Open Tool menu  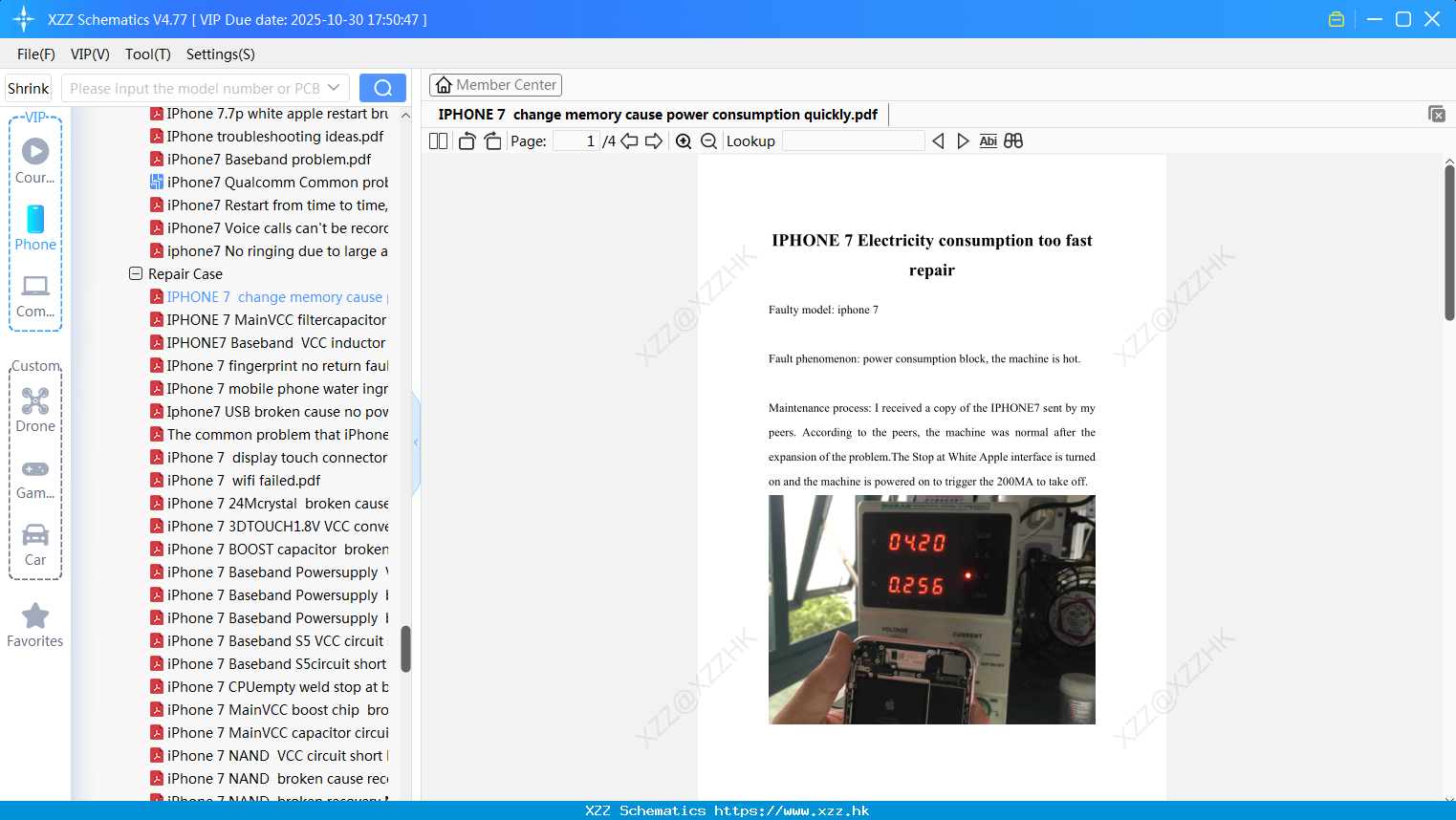click(148, 54)
